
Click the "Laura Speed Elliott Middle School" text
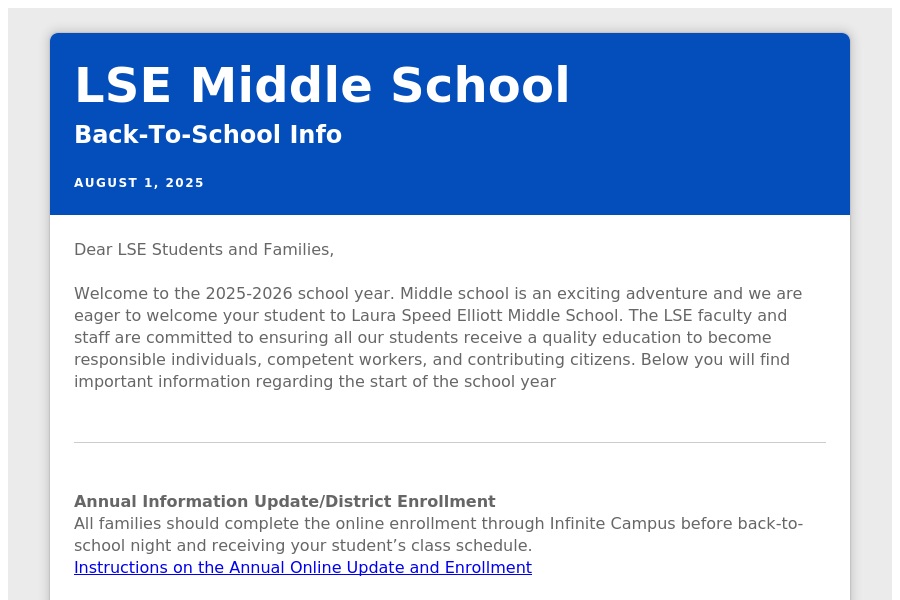tap(487, 316)
